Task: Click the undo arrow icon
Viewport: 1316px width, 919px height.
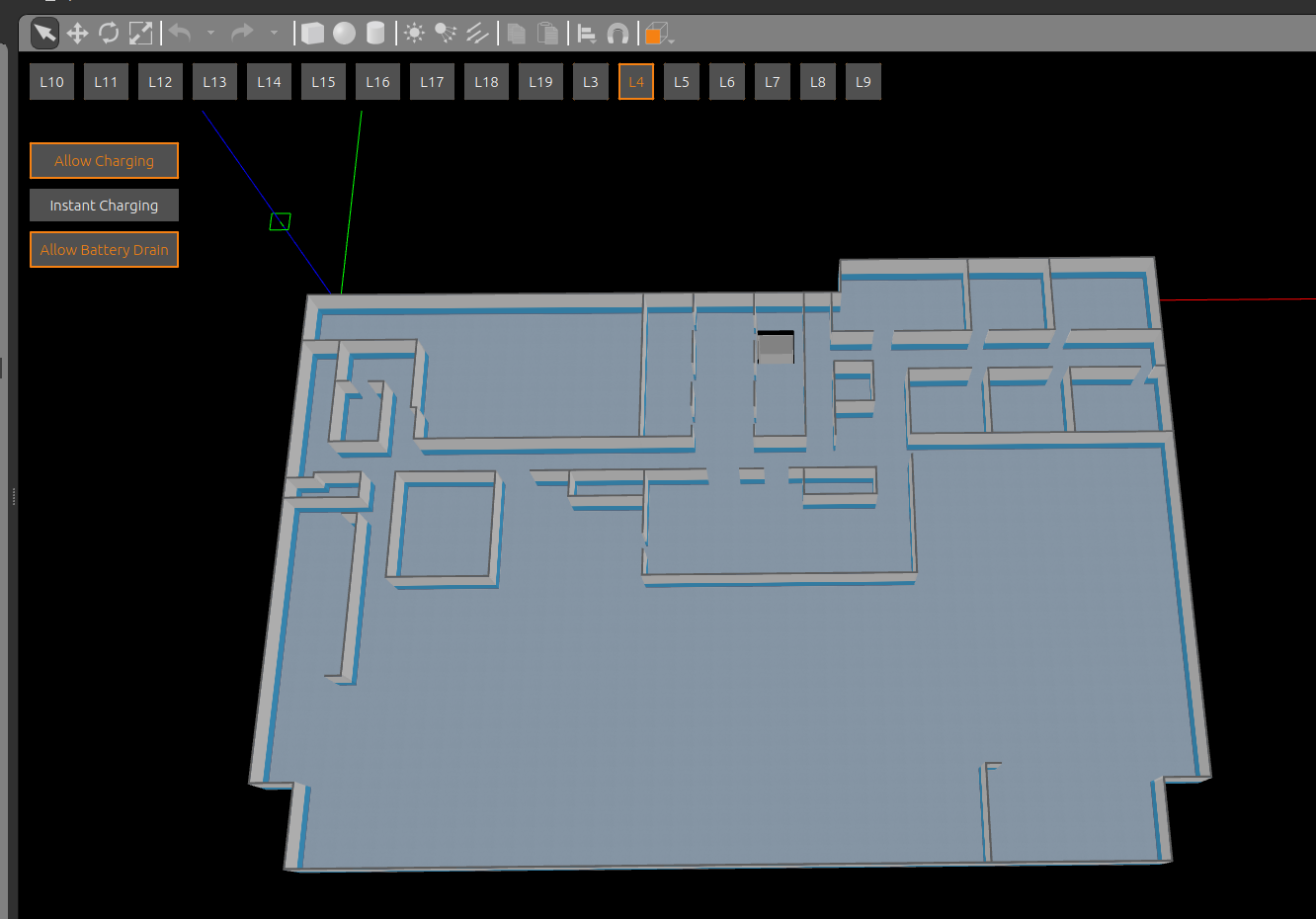Action: (180, 34)
